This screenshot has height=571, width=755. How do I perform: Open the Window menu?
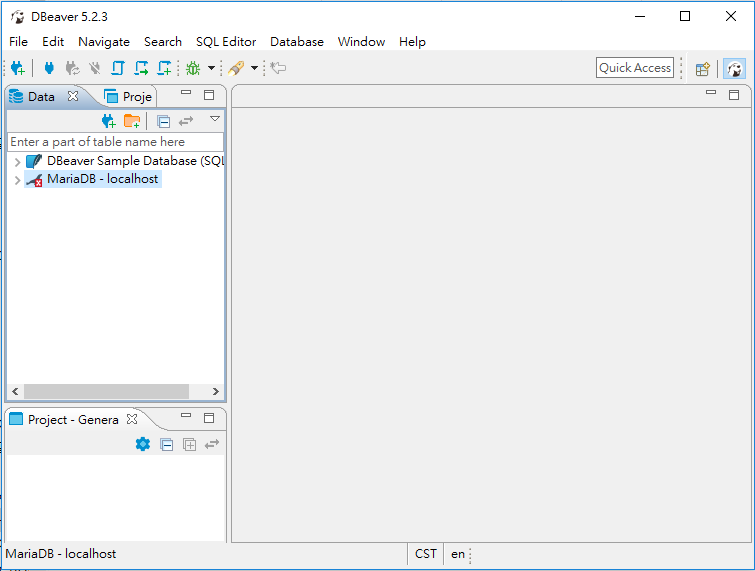point(361,42)
